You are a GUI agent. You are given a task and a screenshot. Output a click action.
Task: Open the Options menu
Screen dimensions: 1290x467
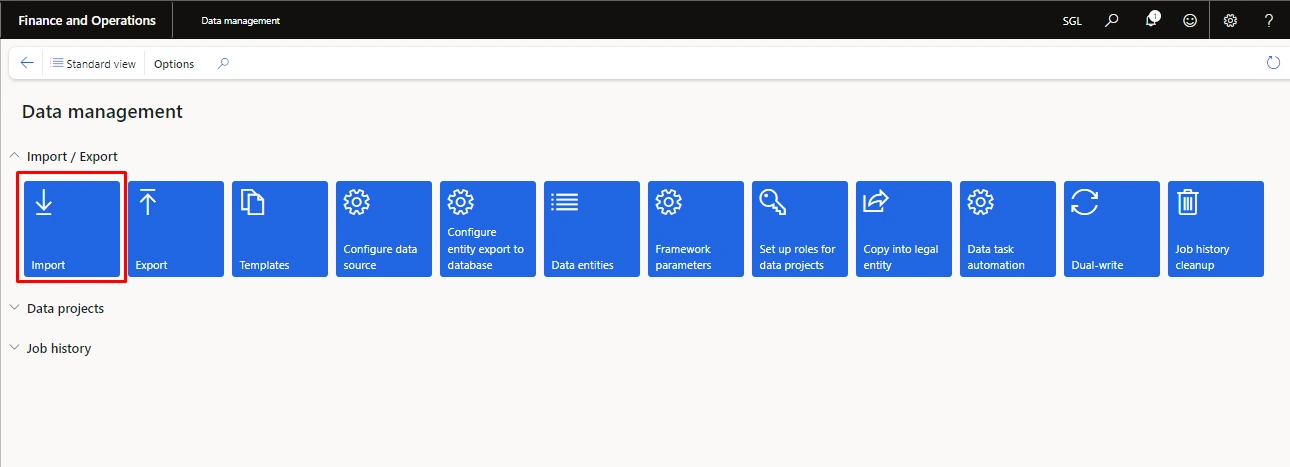pos(174,63)
